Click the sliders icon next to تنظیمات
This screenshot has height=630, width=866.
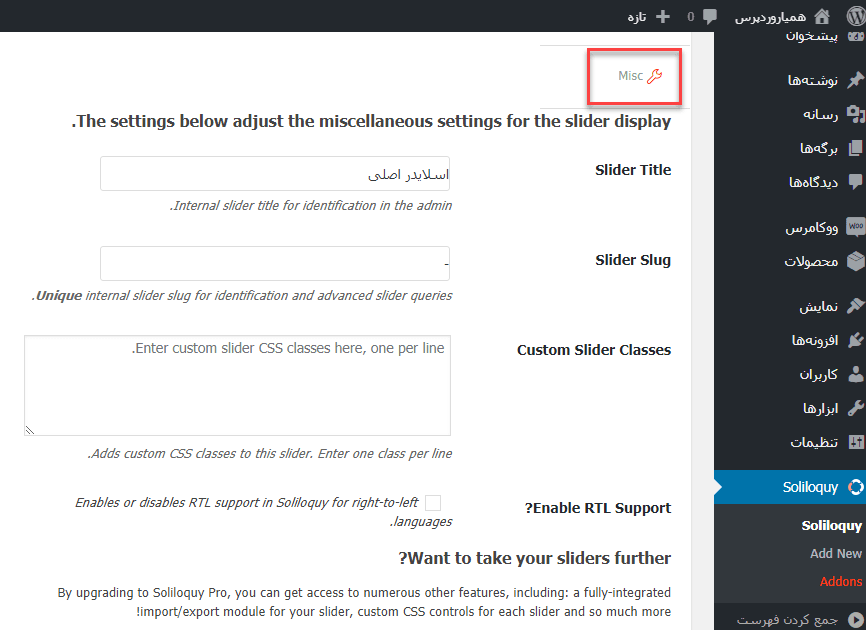click(856, 442)
